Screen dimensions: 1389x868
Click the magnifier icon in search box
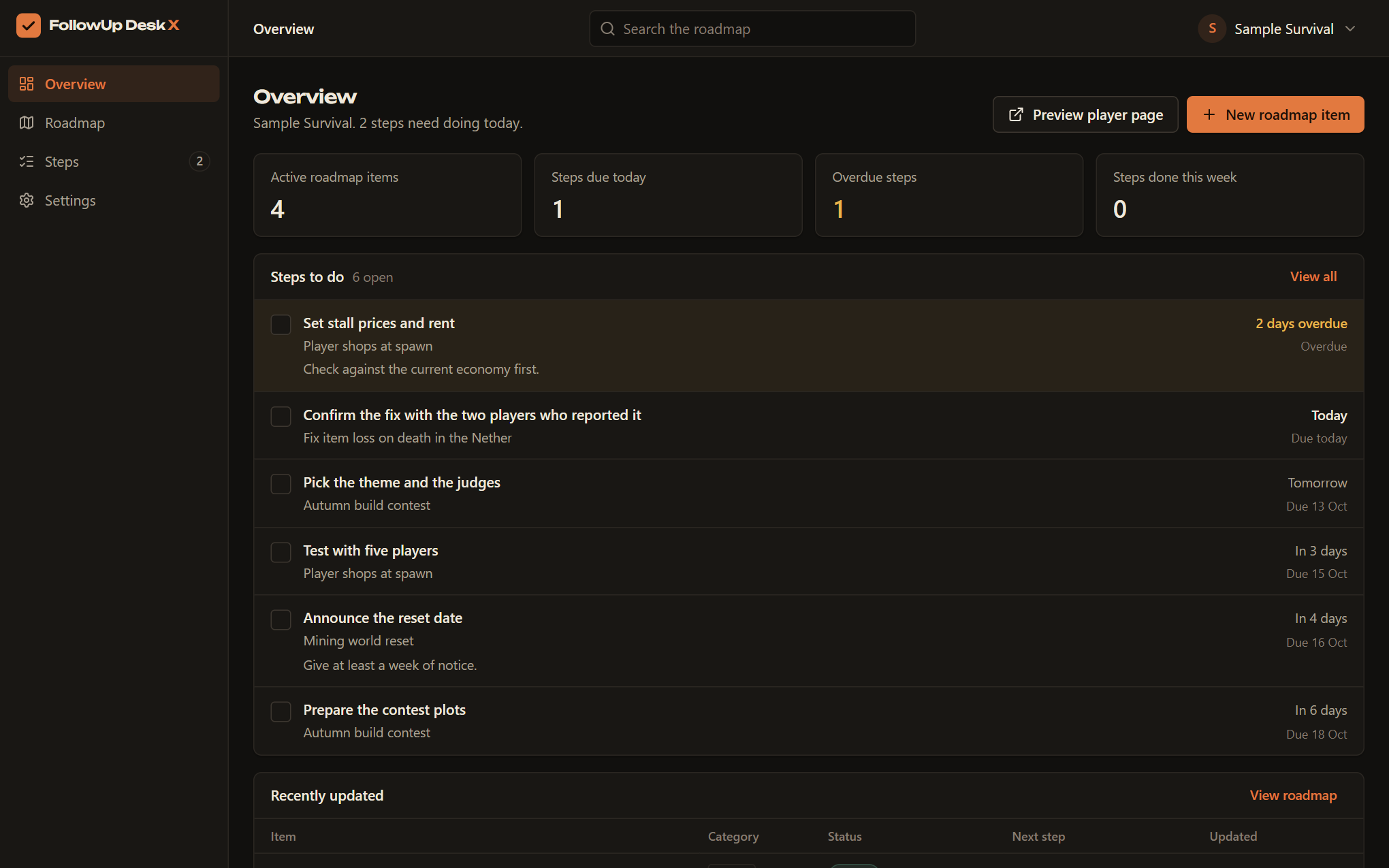click(x=607, y=29)
